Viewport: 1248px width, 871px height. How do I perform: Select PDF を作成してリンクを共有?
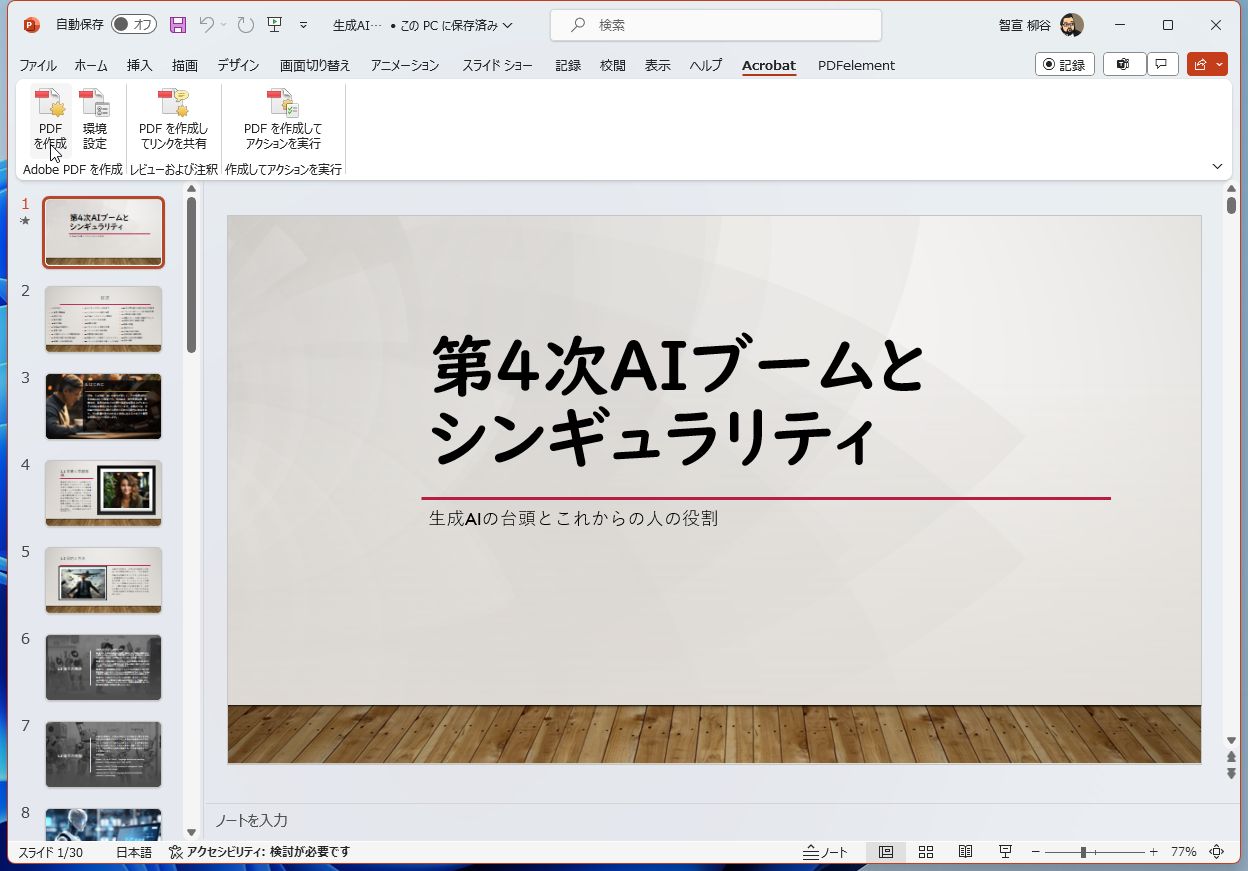click(173, 118)
